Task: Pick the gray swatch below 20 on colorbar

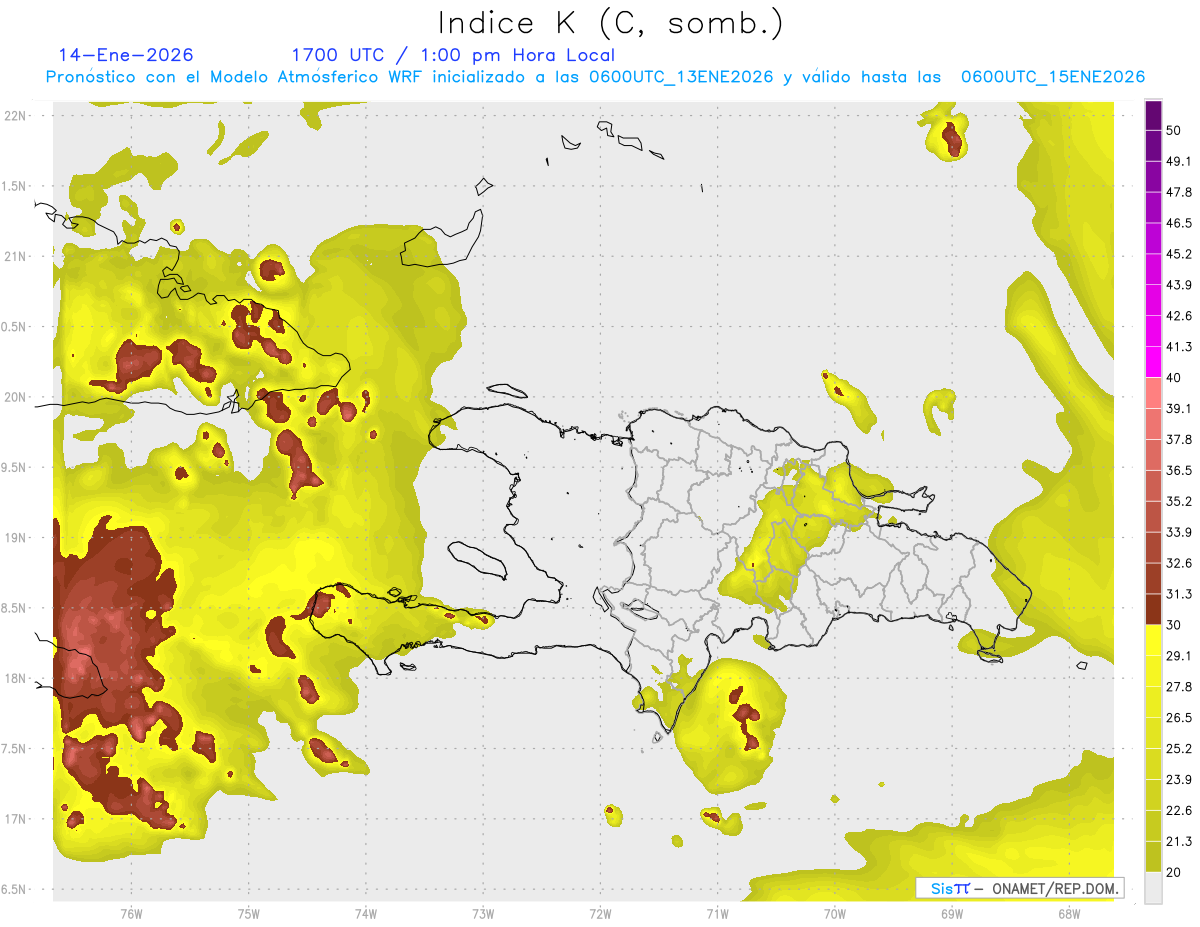Action: tap(1153, 888)
